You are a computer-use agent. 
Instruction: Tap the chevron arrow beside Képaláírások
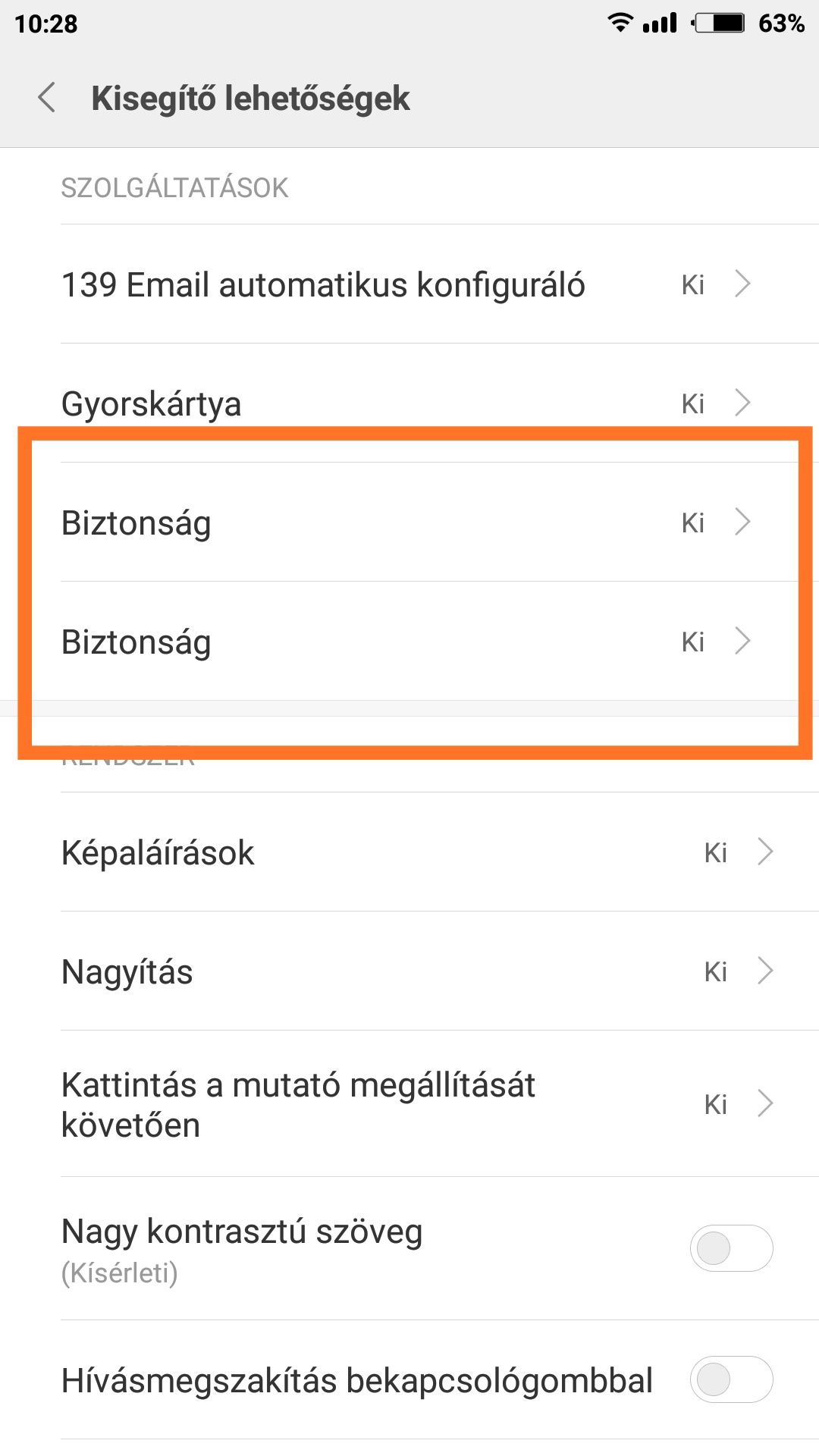[x=766, y=852]
